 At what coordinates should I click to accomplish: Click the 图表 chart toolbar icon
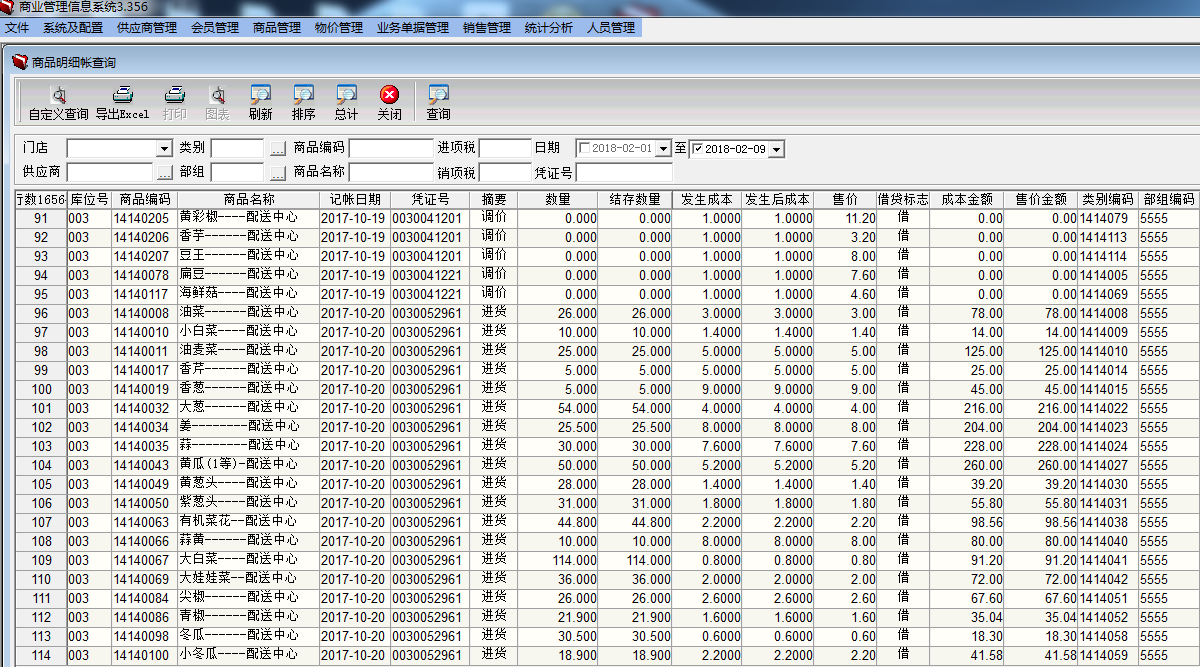218,102
